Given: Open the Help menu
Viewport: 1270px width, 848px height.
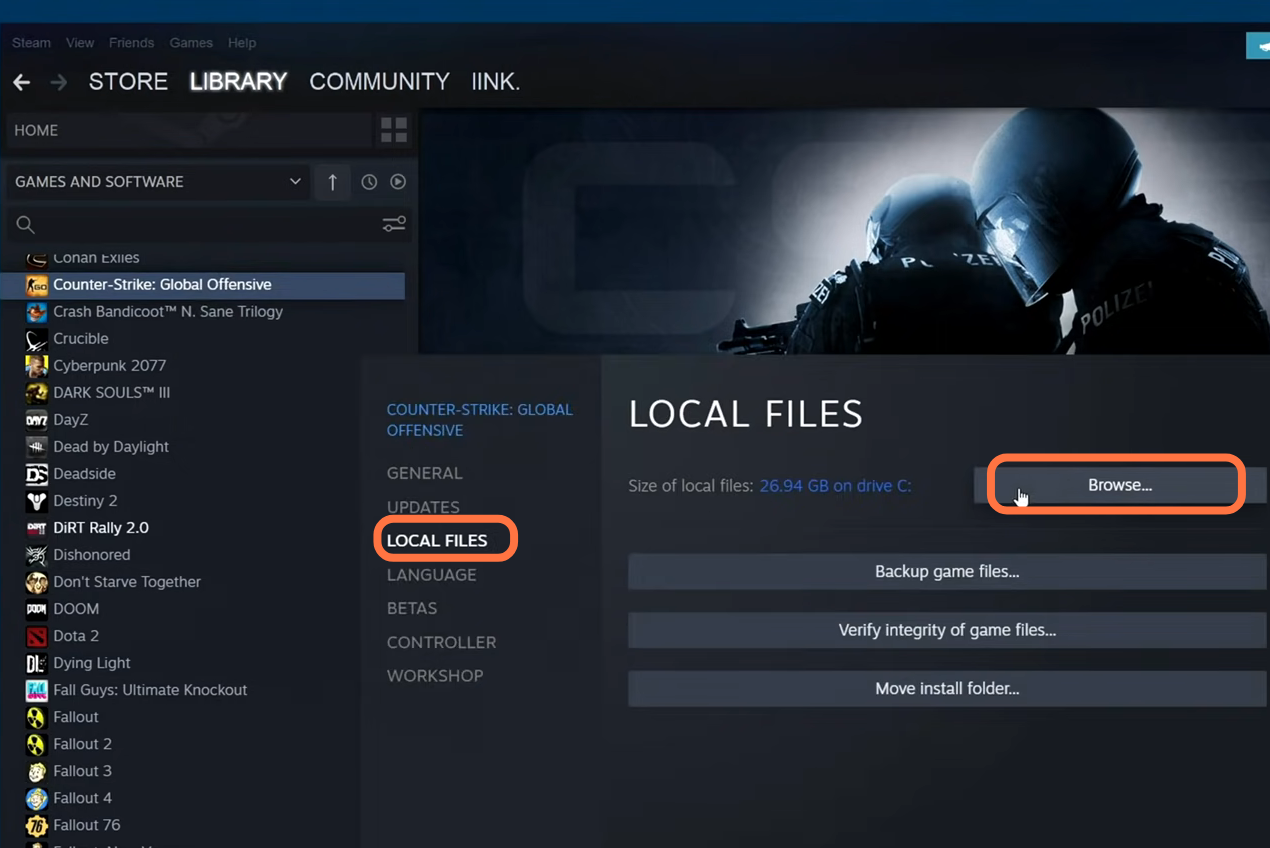Looking at the screenshot, I should pyautogui.click(x=242, y=43).
